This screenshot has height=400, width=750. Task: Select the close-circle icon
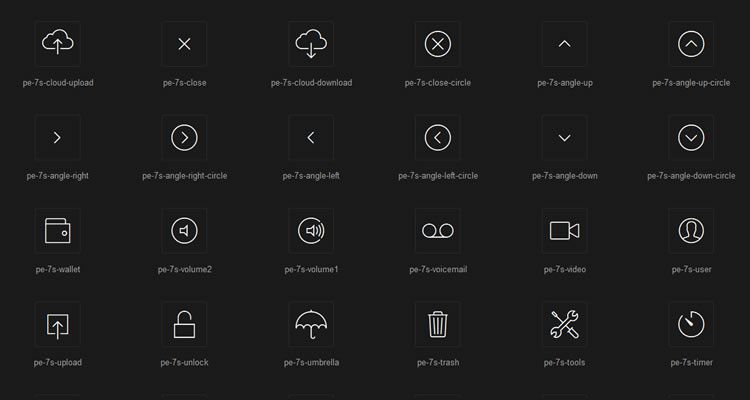438,44
